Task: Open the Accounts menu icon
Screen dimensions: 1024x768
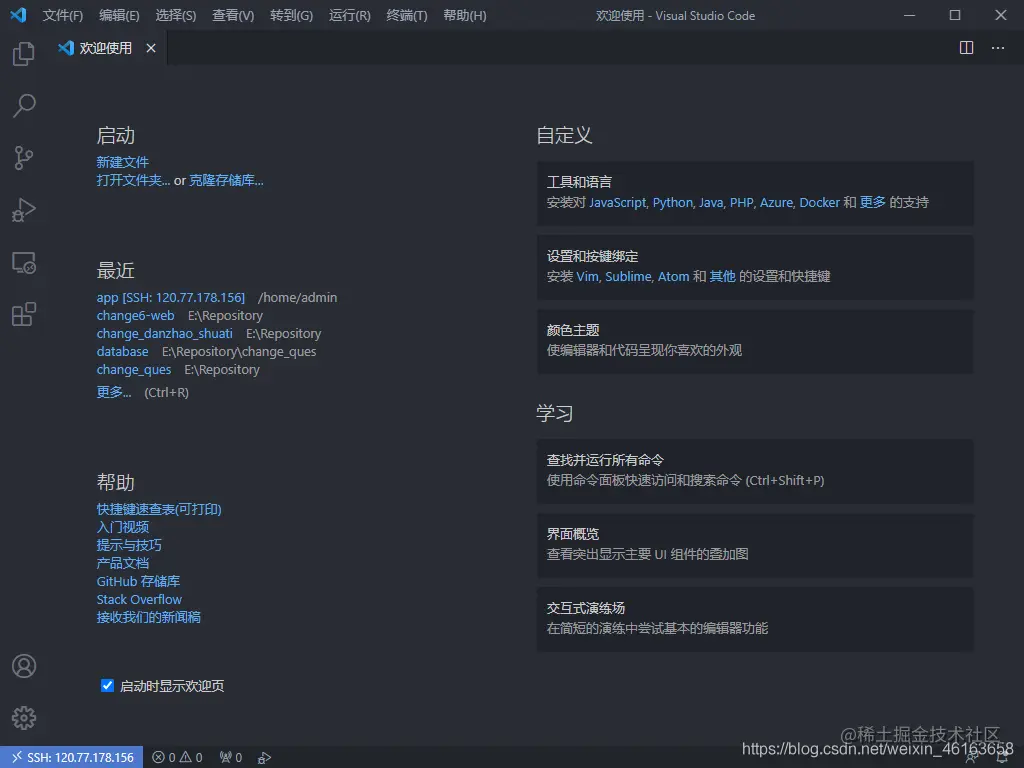Action: 24,666
